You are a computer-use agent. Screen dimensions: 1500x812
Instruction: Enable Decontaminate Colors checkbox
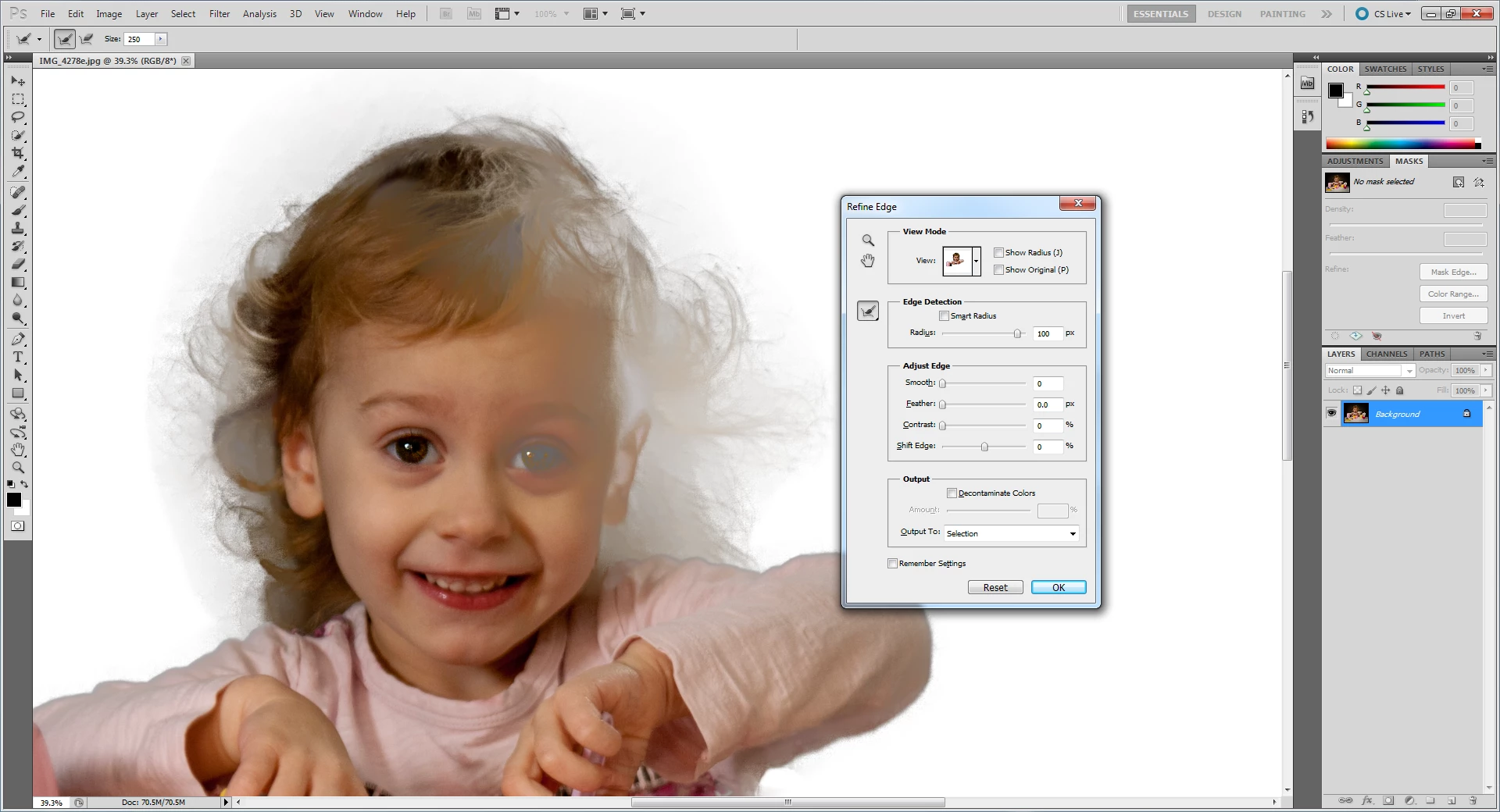click(x=952, y=493)
